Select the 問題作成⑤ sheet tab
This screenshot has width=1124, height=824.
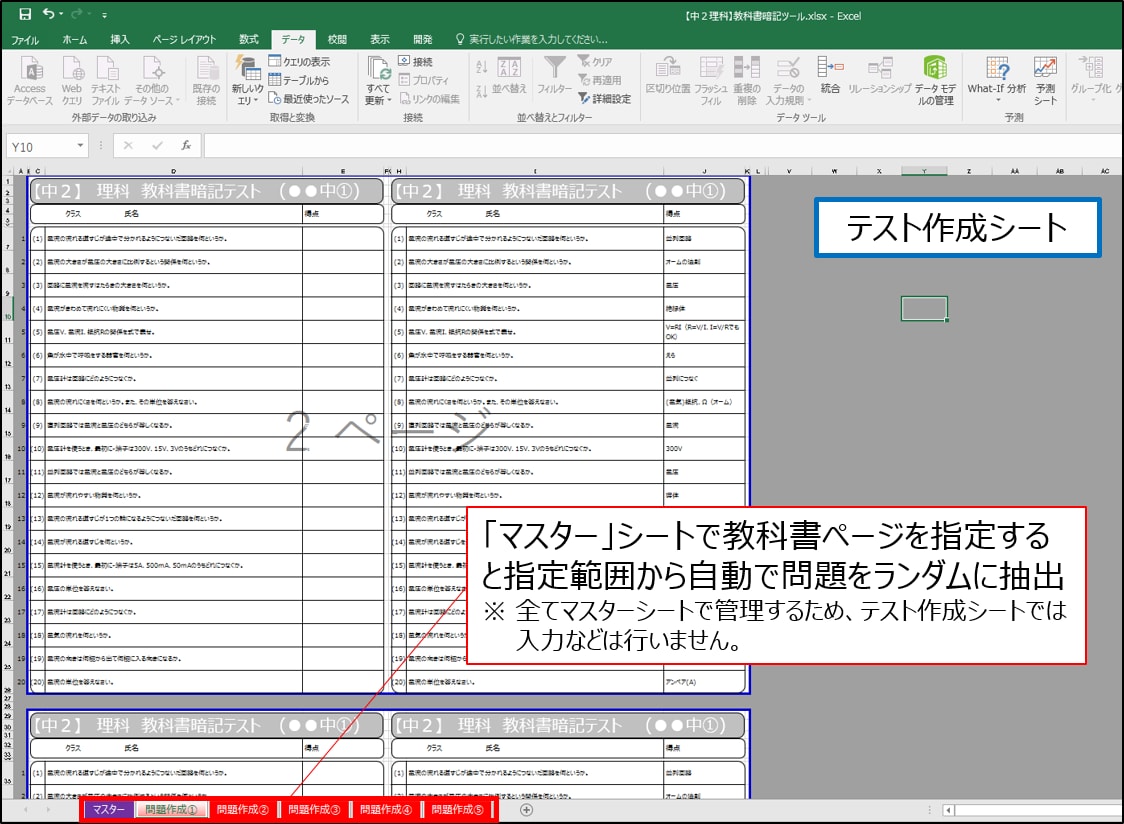457,810
